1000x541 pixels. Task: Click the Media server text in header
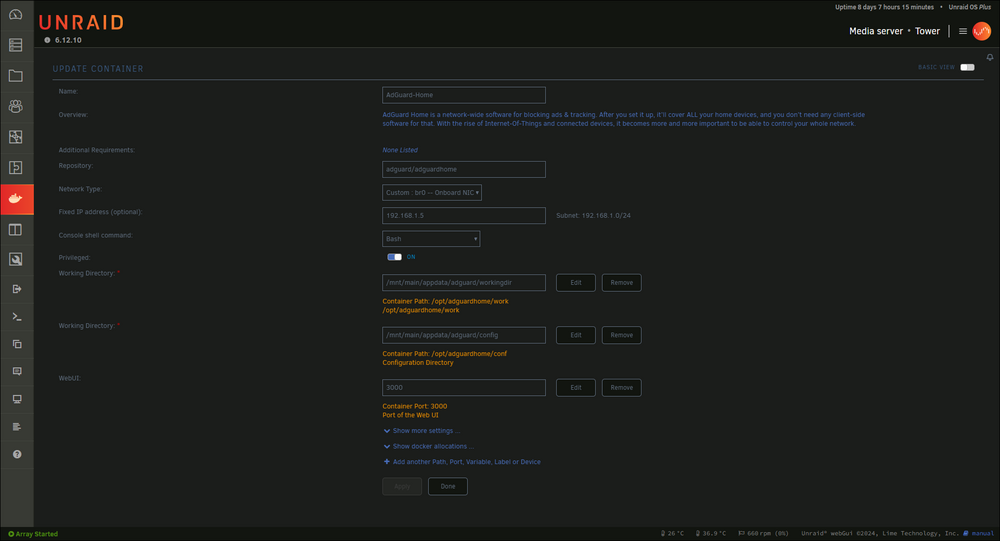(876, 31)
